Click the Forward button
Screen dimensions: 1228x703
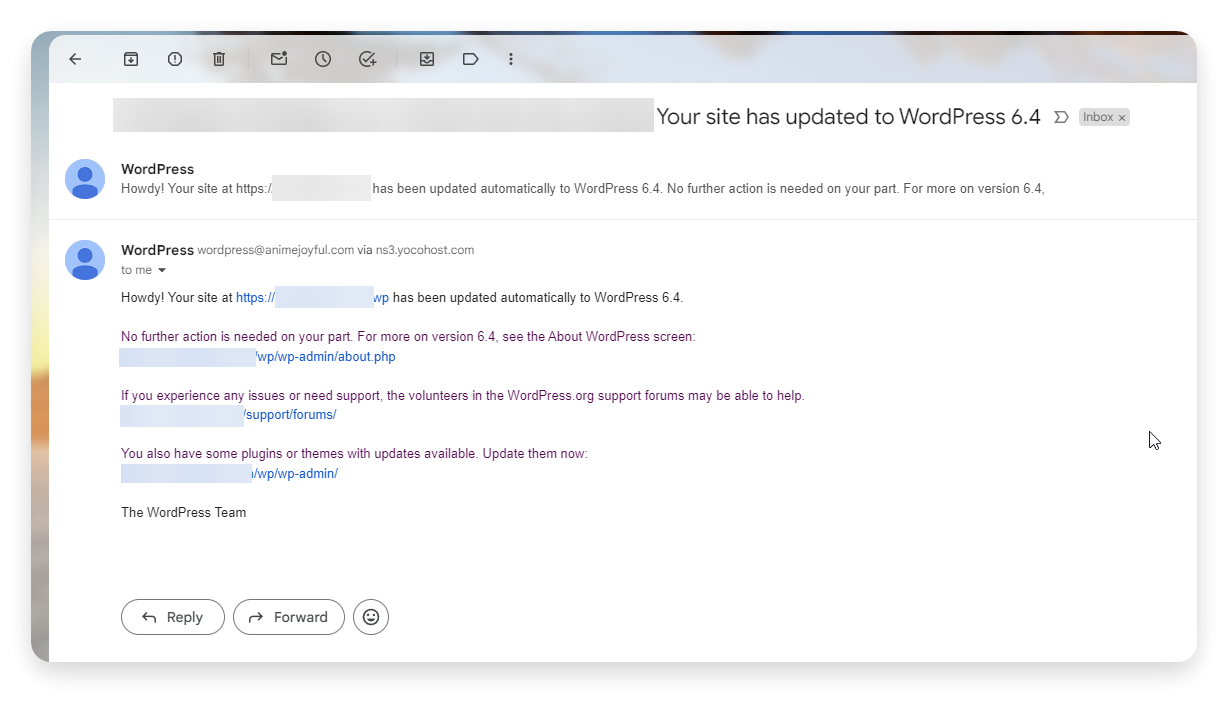pyautogui.click(x=289, y=617)
